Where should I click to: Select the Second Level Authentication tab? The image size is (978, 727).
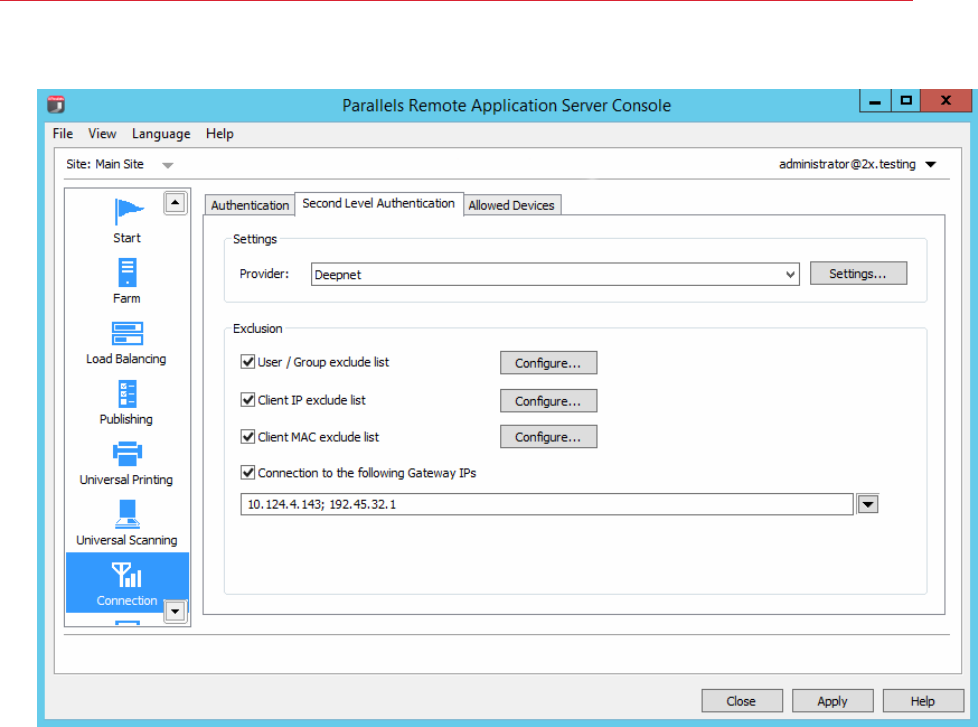click(x=379, y=203)
